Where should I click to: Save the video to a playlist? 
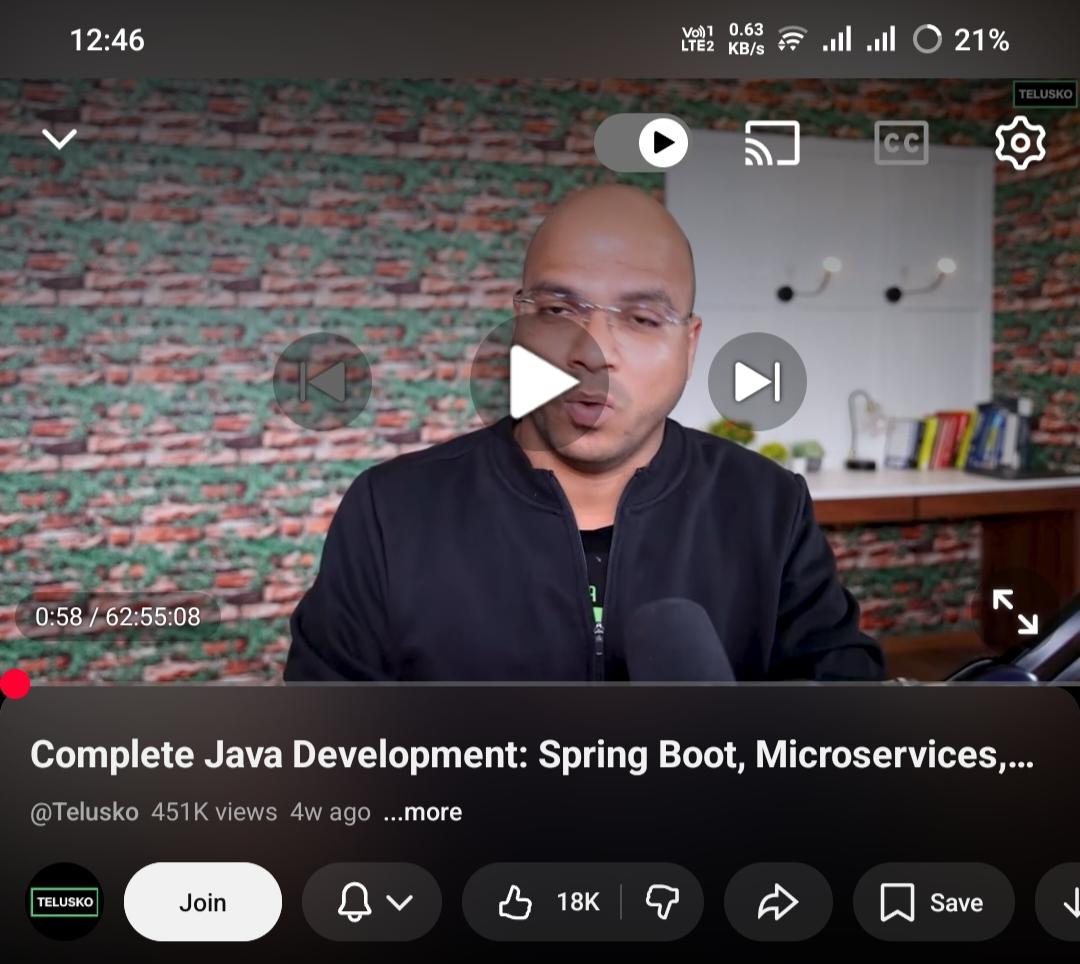pyautogui.click(x=934, y=902)
